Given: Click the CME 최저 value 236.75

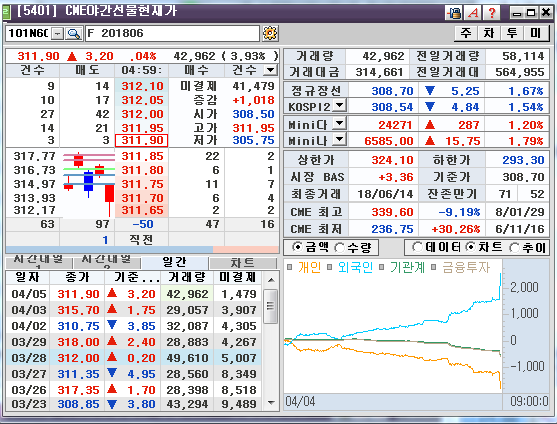Looking at the screenshot, I should (x=392, y=229).
